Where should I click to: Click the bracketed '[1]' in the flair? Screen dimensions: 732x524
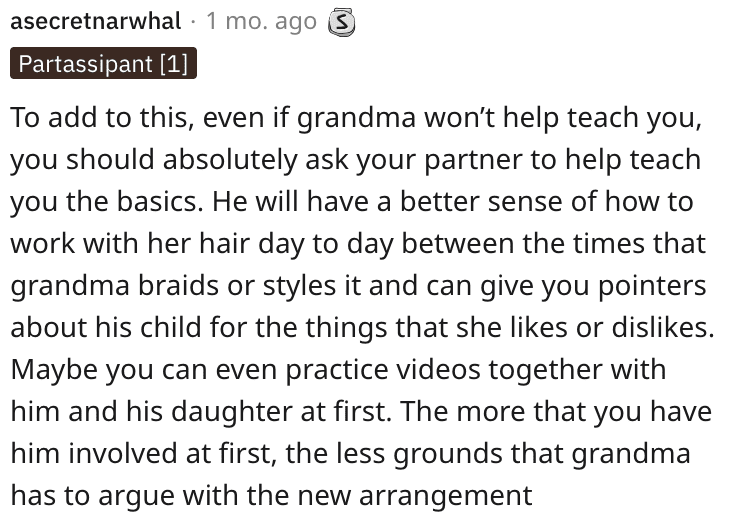click(174, 64)
